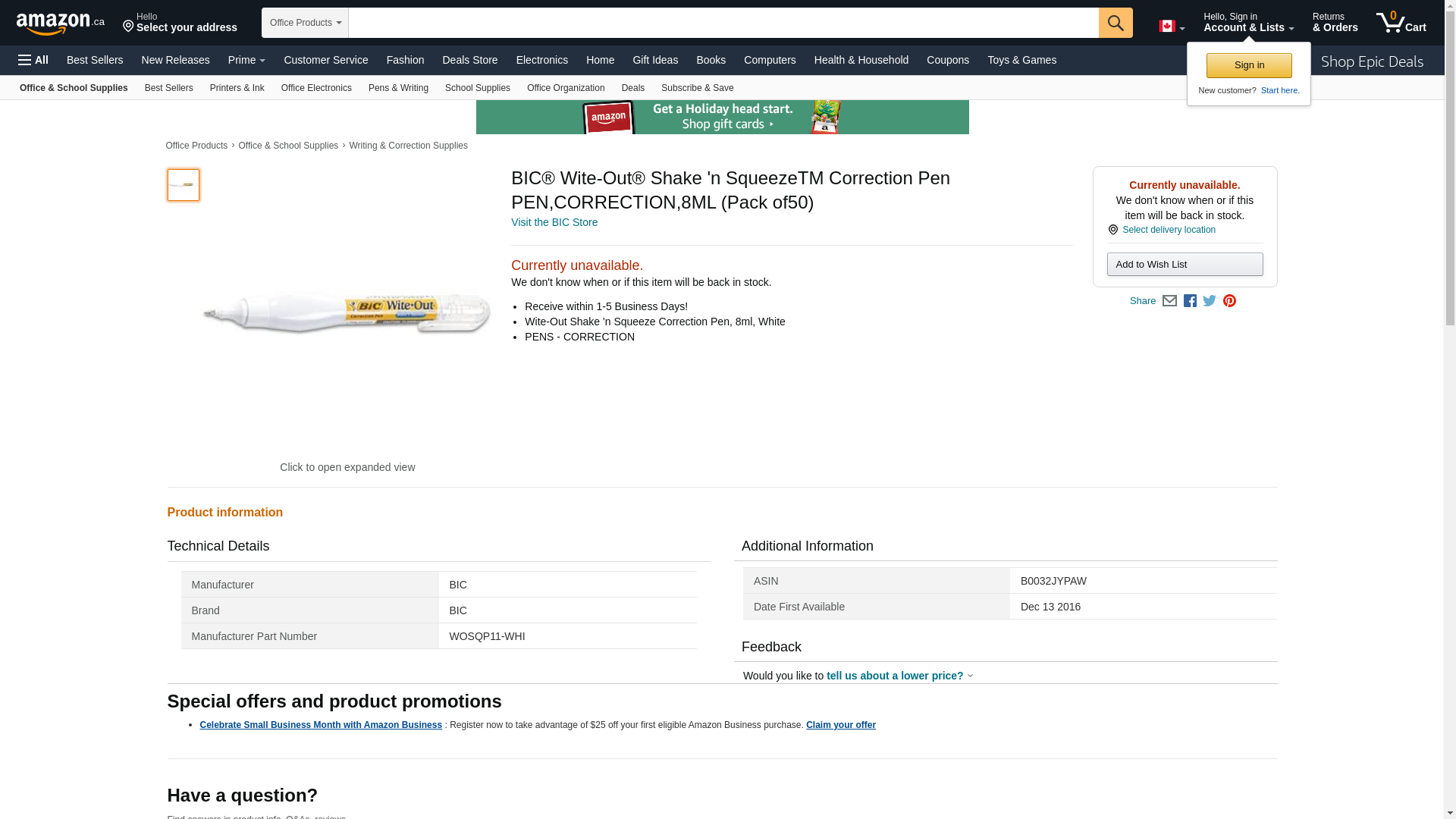Image resolution: width=1456 pixels, height=819 pixels.
Task: Expand the Office Products search category dropdown
Action: tap(305, 23)
